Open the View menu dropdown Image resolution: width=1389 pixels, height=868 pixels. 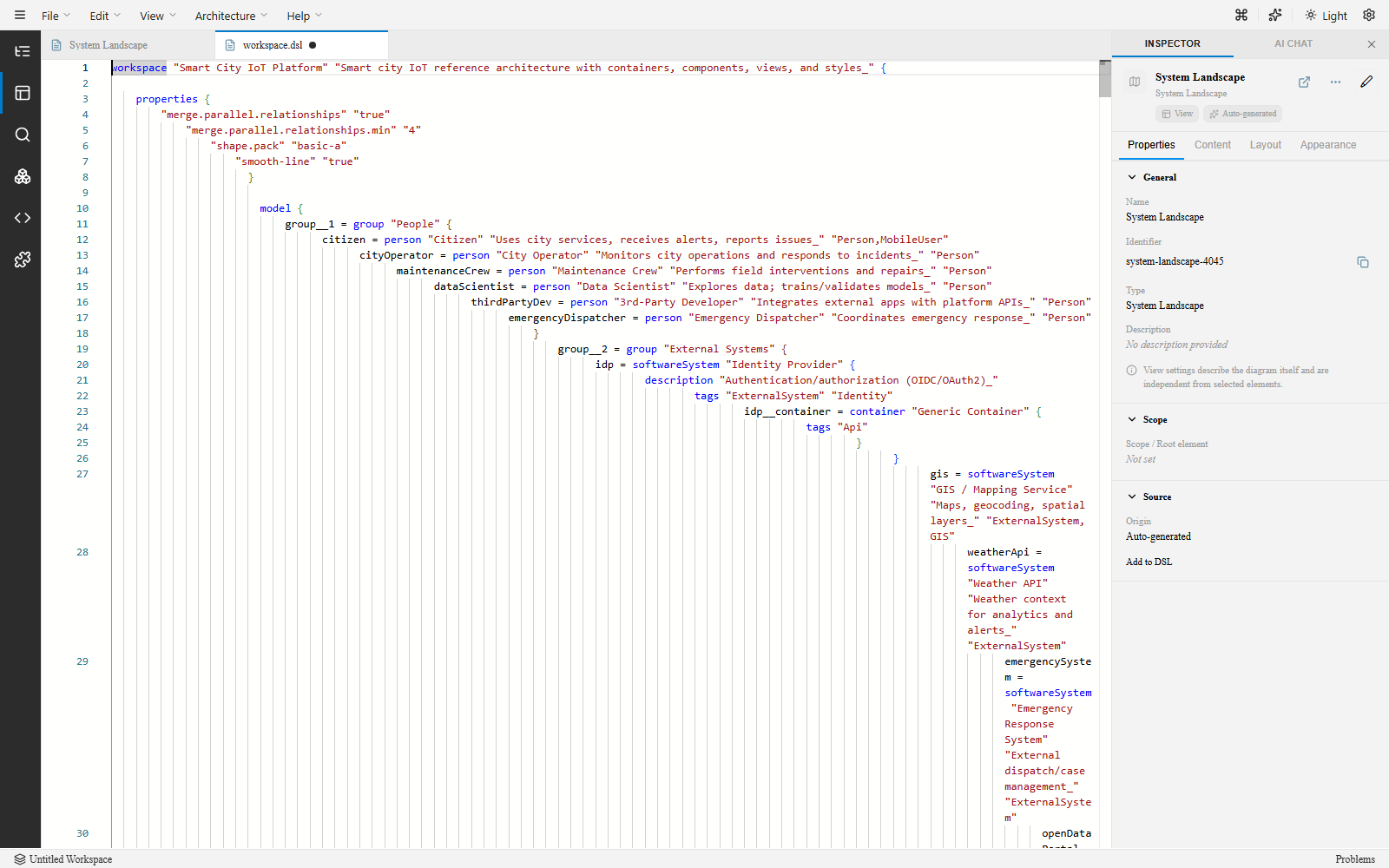157,16
